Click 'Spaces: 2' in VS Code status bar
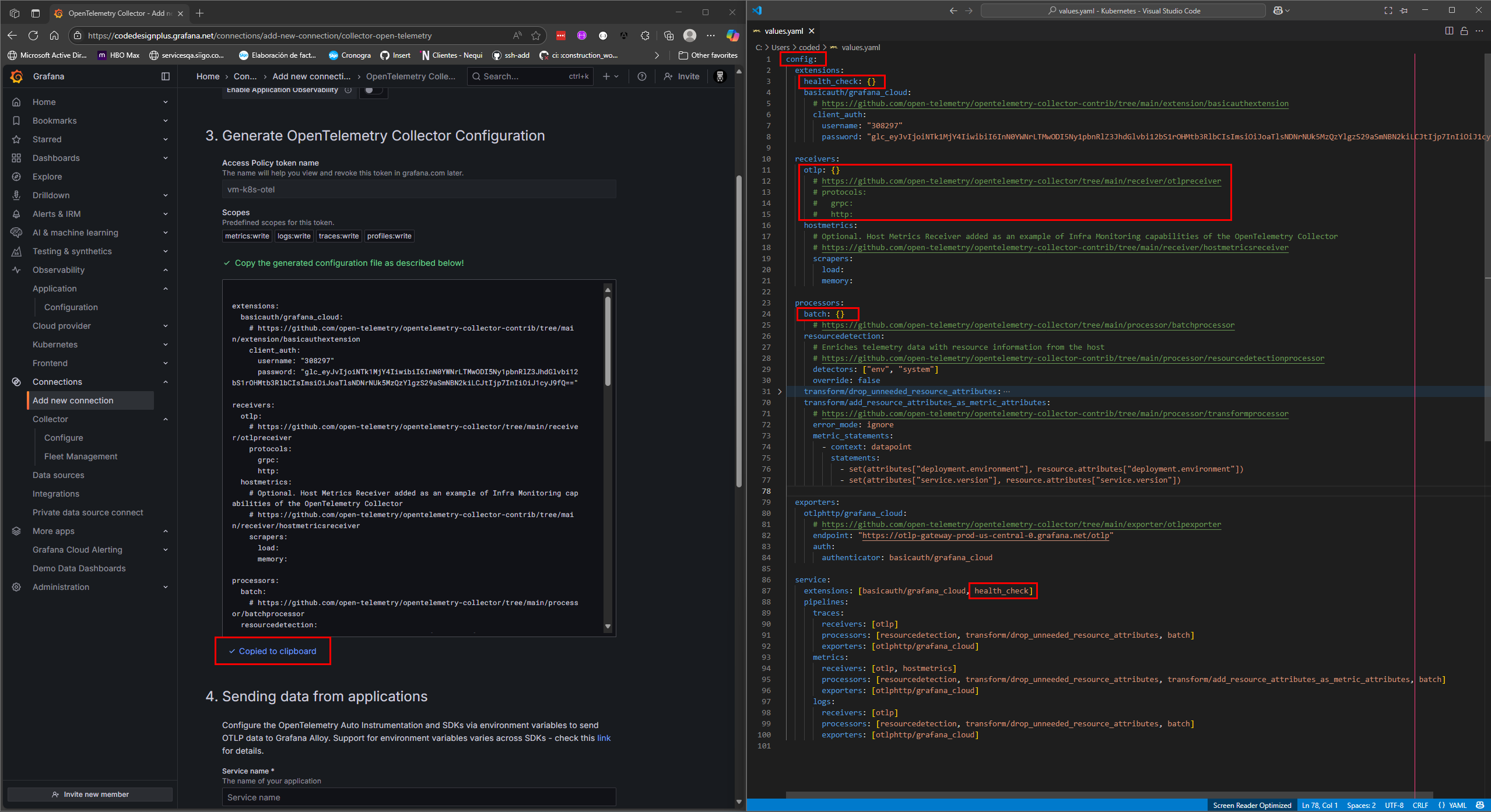1491x812 pixels. point(1361,805)
